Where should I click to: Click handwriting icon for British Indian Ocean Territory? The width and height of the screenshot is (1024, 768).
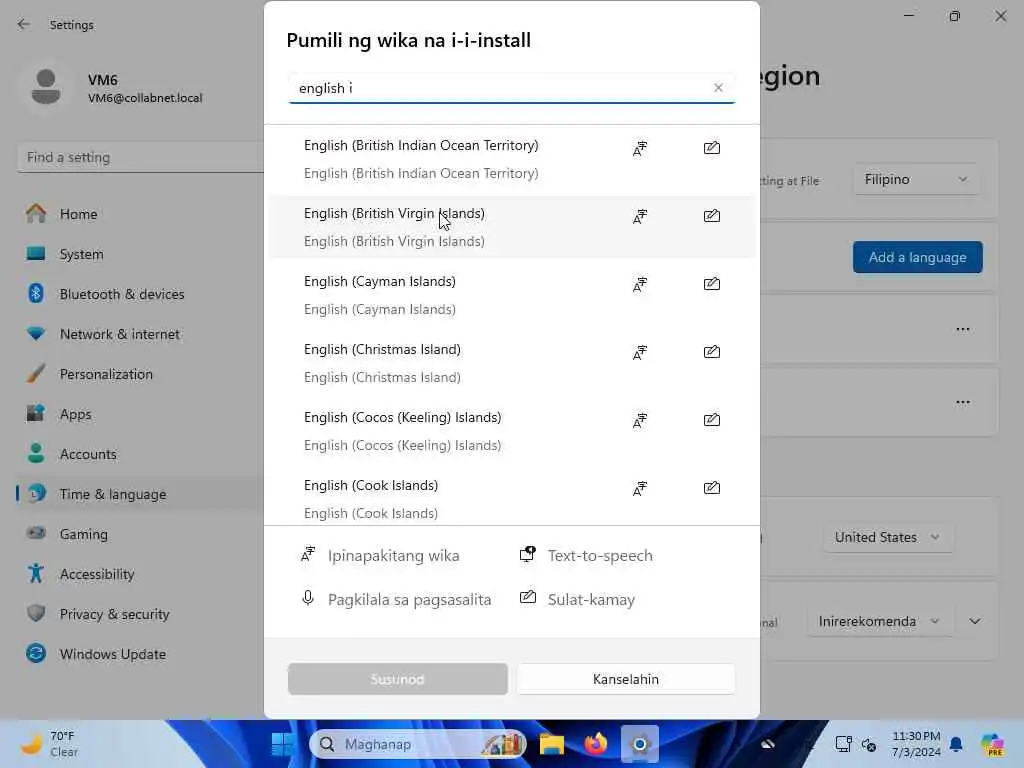point(712,148)
